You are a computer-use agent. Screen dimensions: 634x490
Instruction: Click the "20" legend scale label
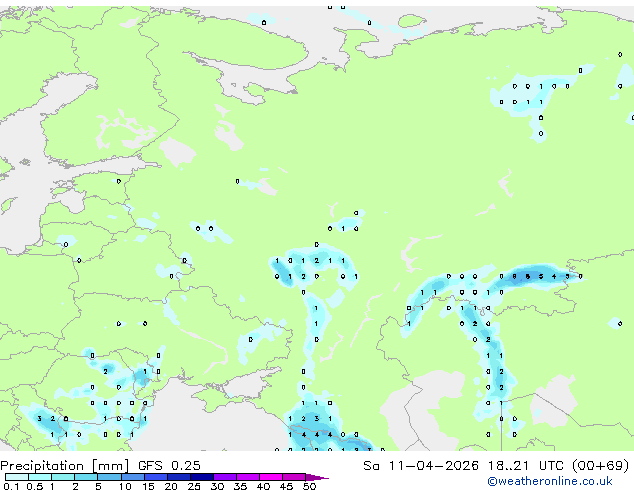[x=171, y=486]
